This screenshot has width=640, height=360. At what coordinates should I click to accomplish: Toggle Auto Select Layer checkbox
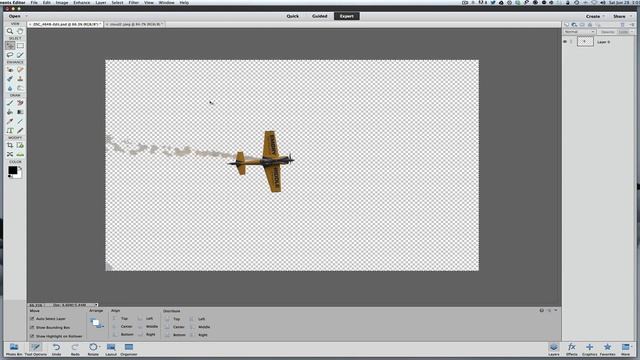[32, 319]
